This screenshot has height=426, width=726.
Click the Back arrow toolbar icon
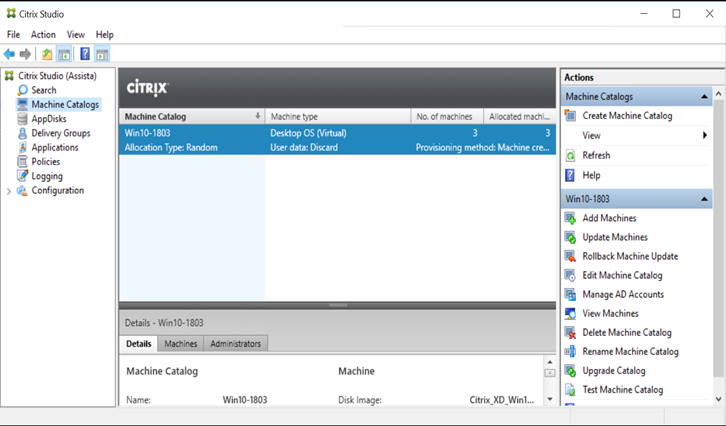coord(9,54)
